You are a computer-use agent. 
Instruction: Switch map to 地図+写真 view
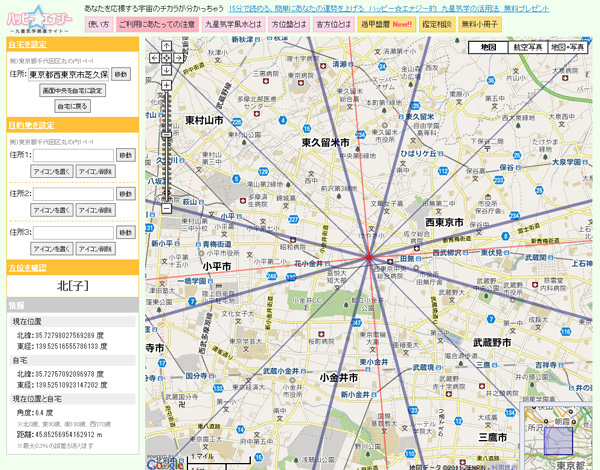tap(567, 47)
